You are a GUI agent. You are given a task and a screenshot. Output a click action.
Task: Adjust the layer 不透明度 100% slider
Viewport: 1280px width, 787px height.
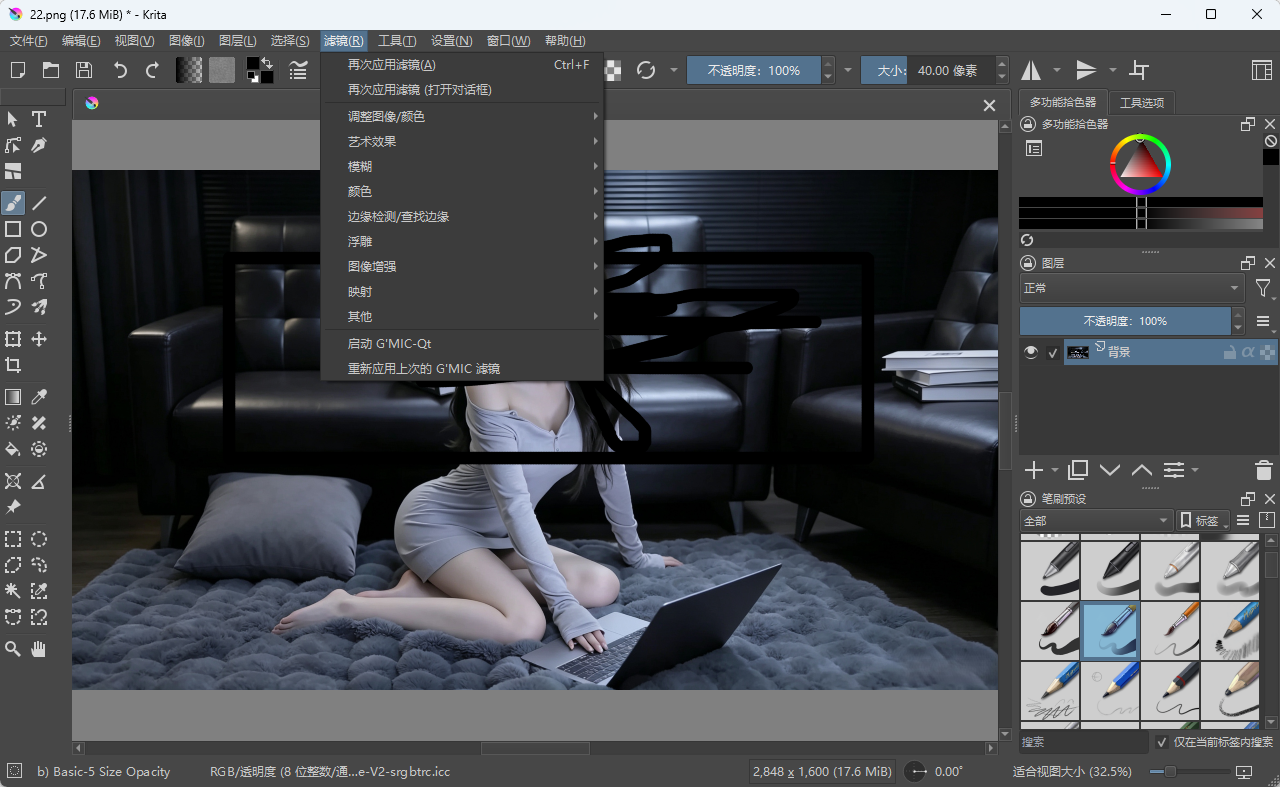pos(1125,321)
